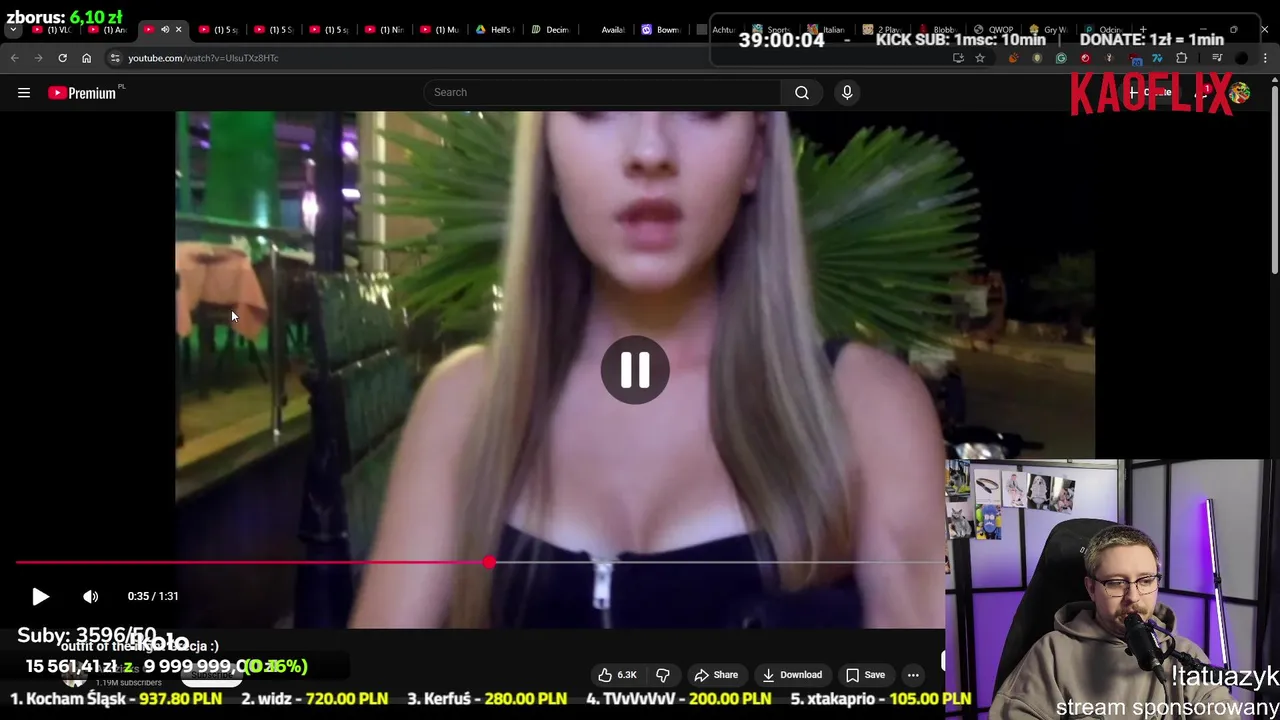Open YouTube notifications bell
The height and width of the screenshot is (720, 1280).
(1204, 92)
